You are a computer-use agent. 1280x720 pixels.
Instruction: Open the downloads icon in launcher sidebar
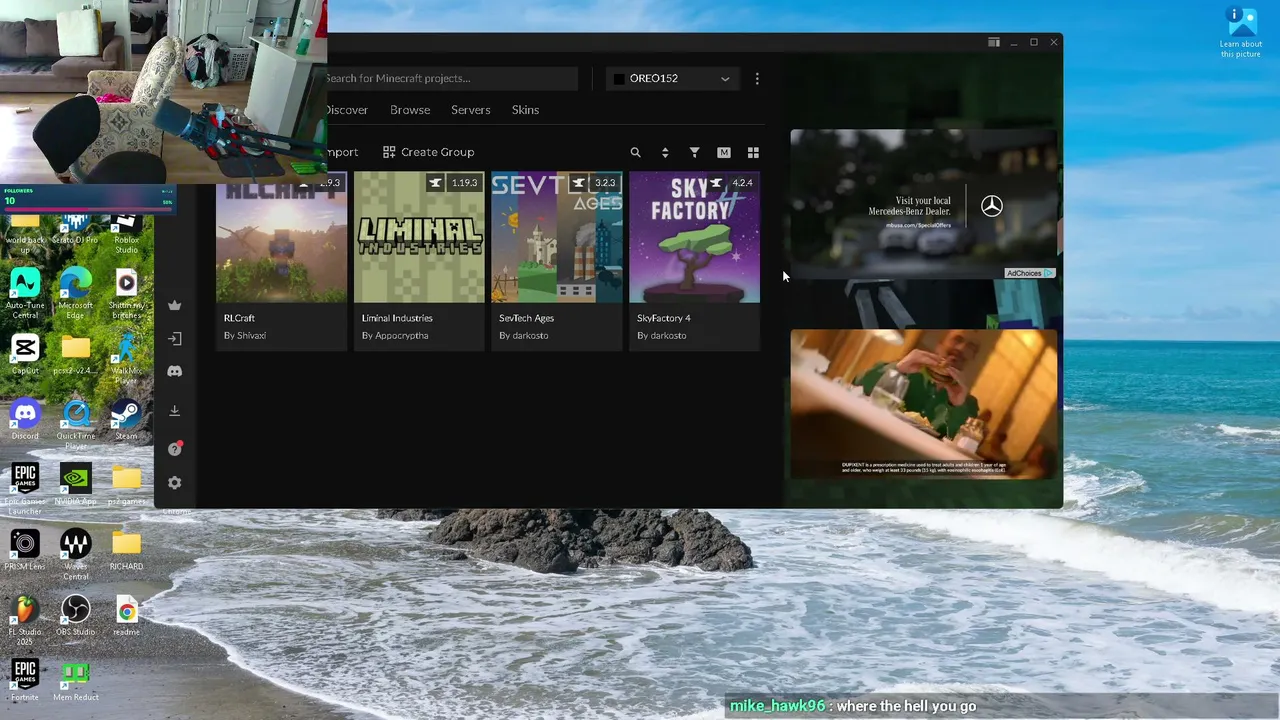pyautogui.click(x=175, y=411)
